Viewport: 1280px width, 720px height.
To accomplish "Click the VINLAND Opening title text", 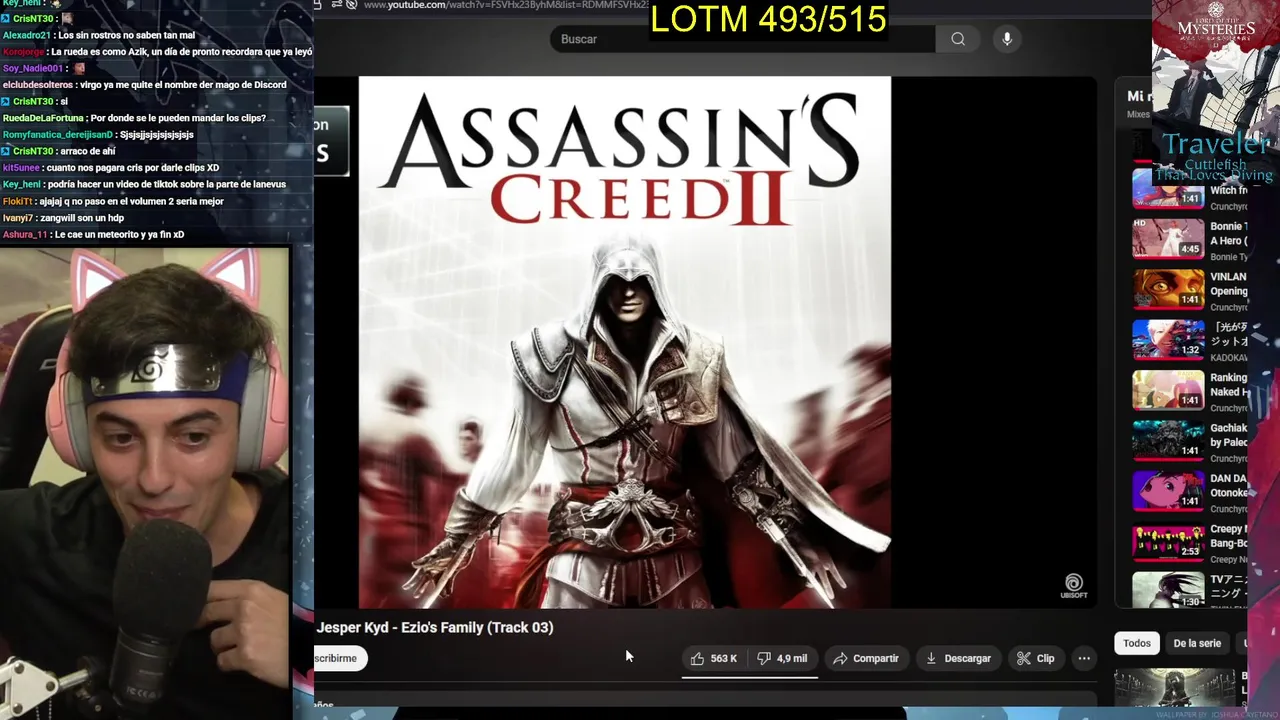I will pyautogui.click(x=1228, y=284).
